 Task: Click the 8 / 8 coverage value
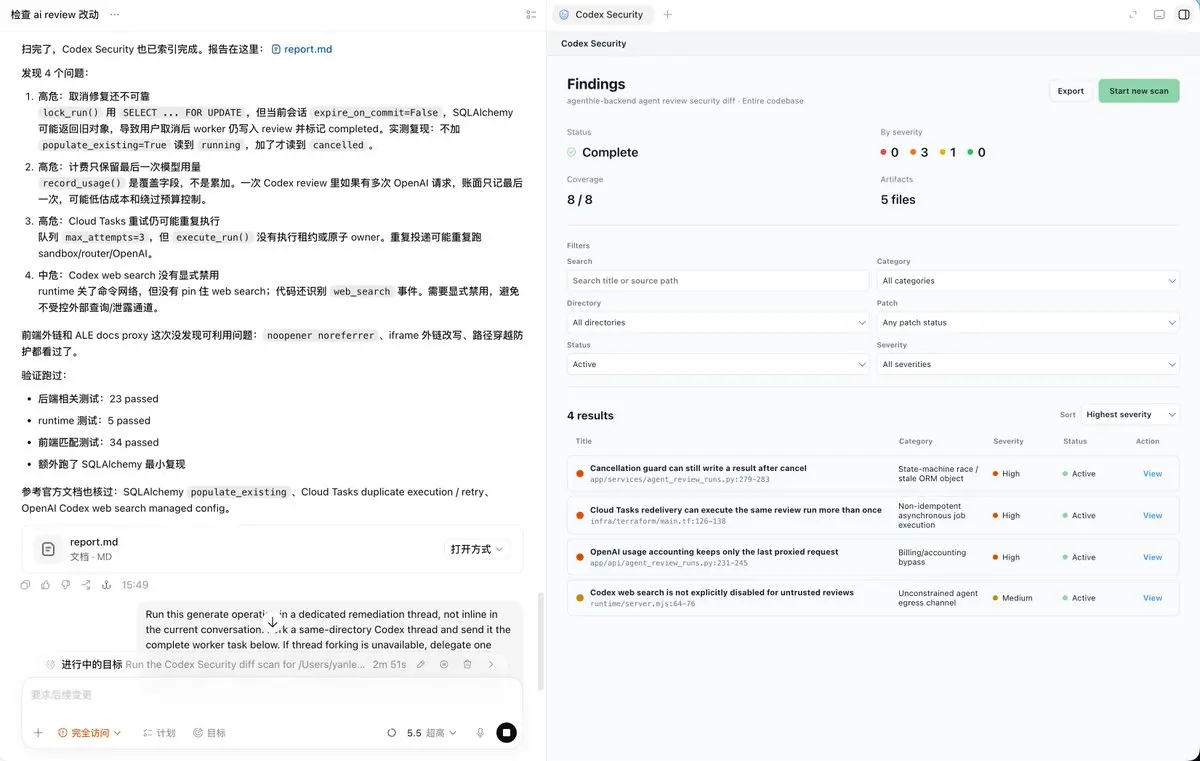pos(580,200)
